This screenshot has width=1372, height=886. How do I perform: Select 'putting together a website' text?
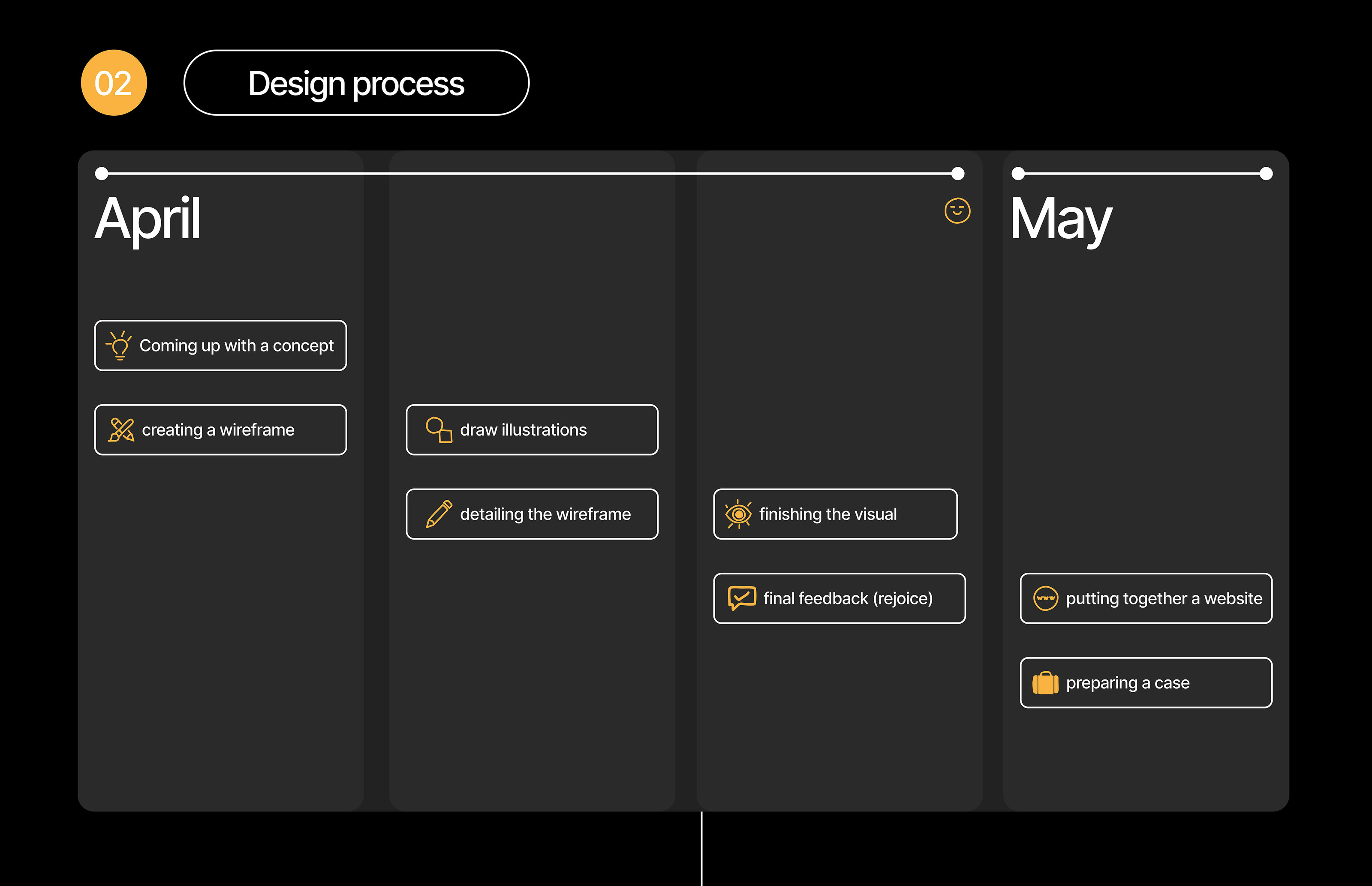1164,598
